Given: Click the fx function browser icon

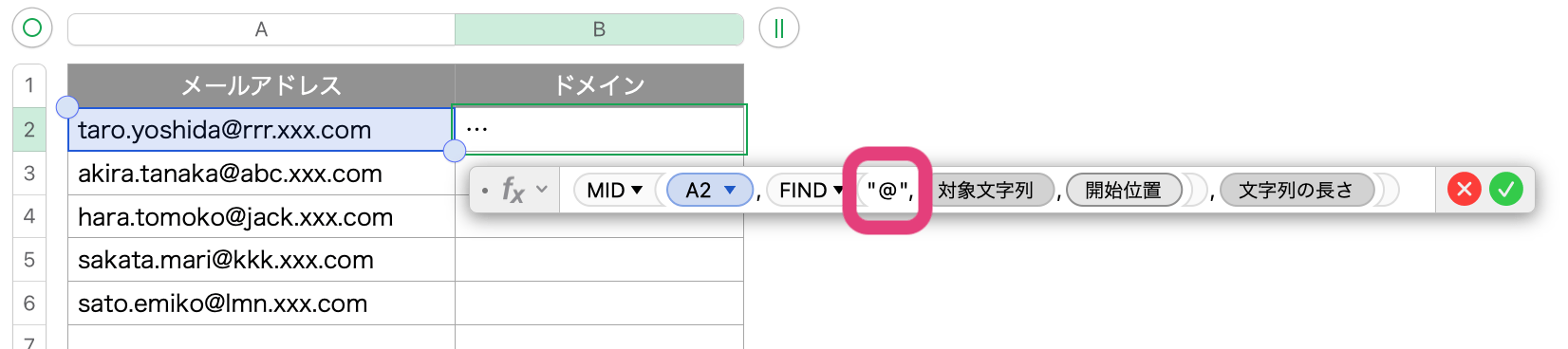Looking at the screenshot, I should 513,191.
